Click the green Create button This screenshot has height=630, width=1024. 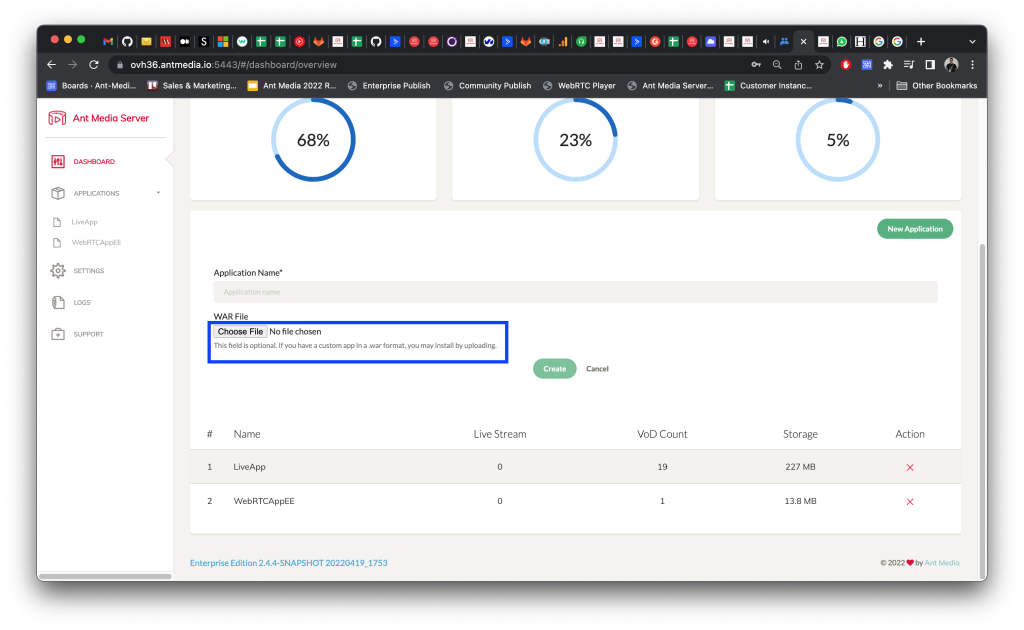tap(554, 369)
